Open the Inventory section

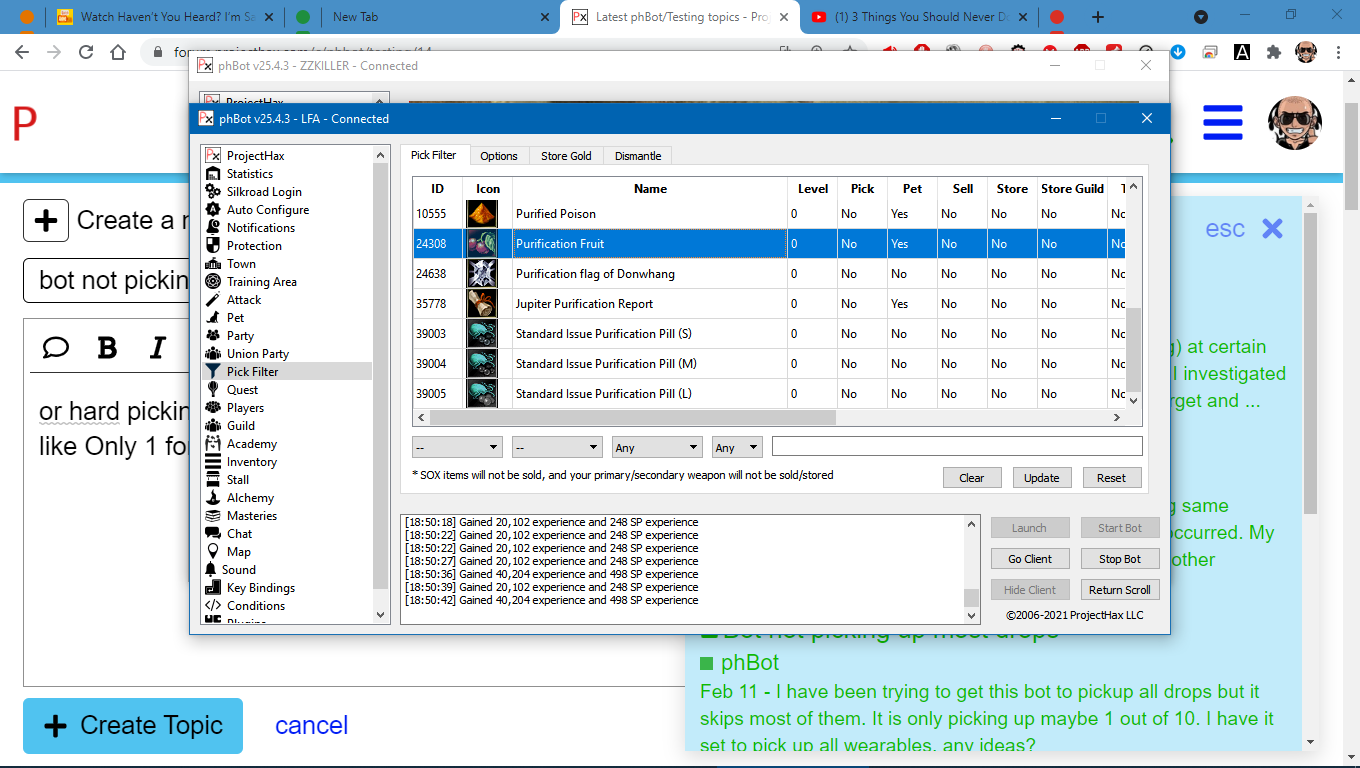251,462
